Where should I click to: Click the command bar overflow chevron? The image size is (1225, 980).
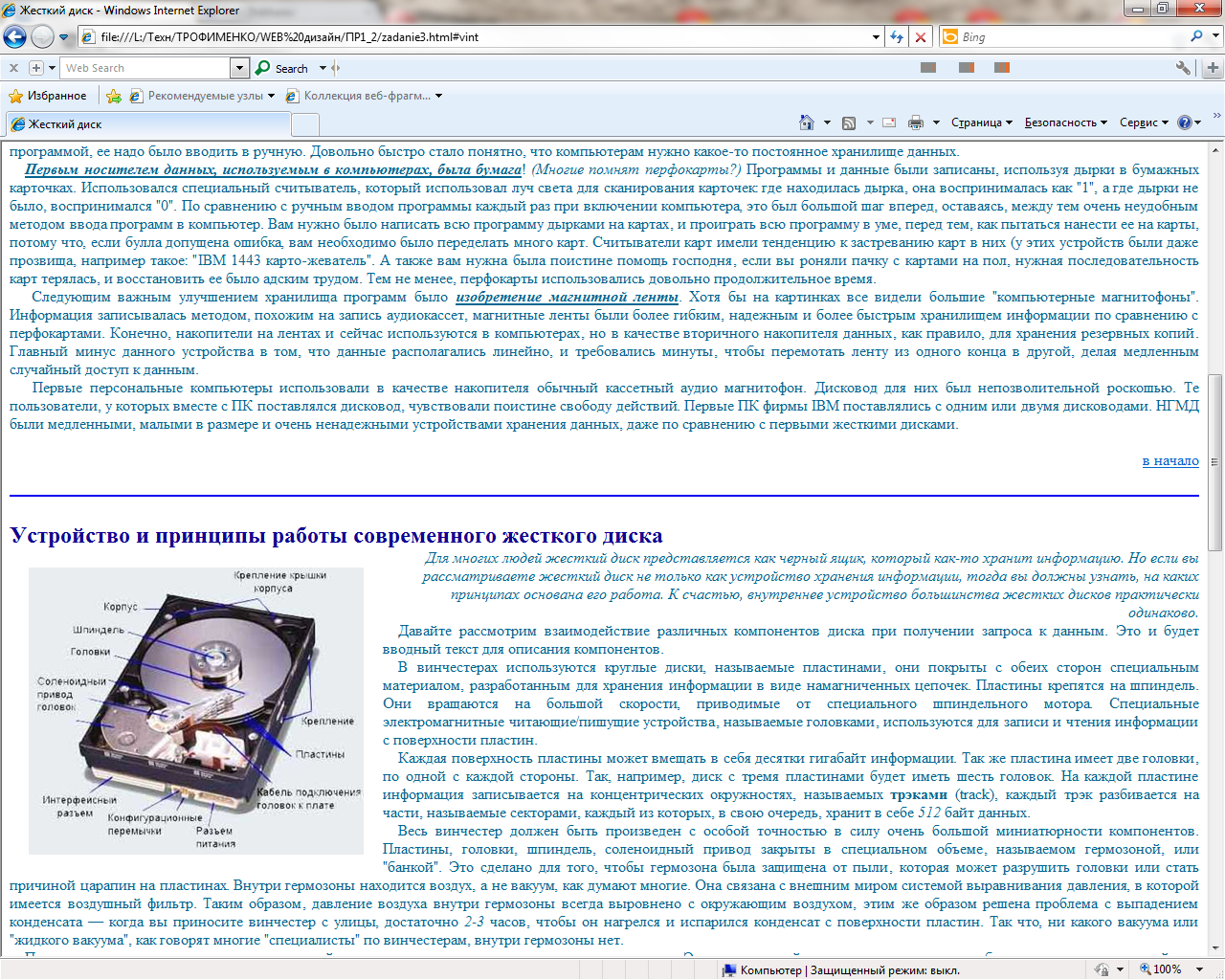click(x=1216, y=115)
